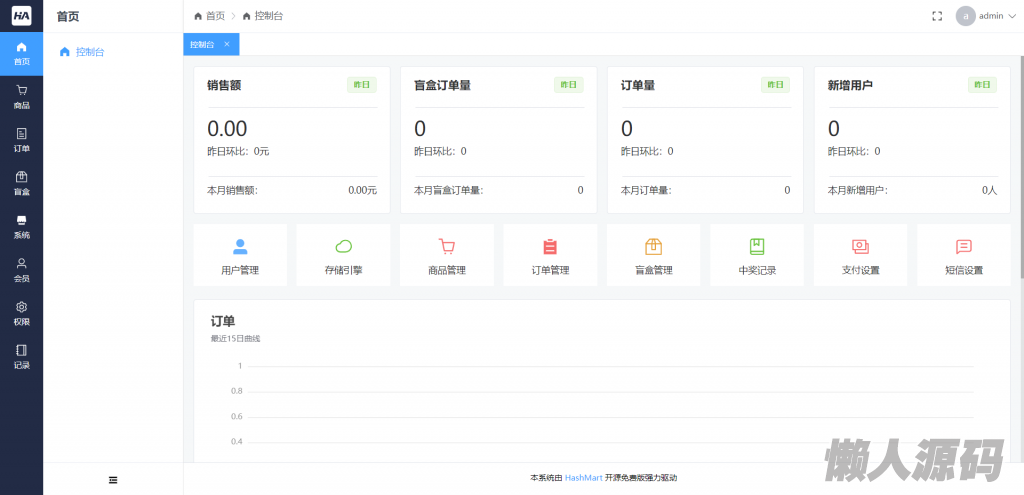Open the 商品 section in sidebar

coord(21,96)
